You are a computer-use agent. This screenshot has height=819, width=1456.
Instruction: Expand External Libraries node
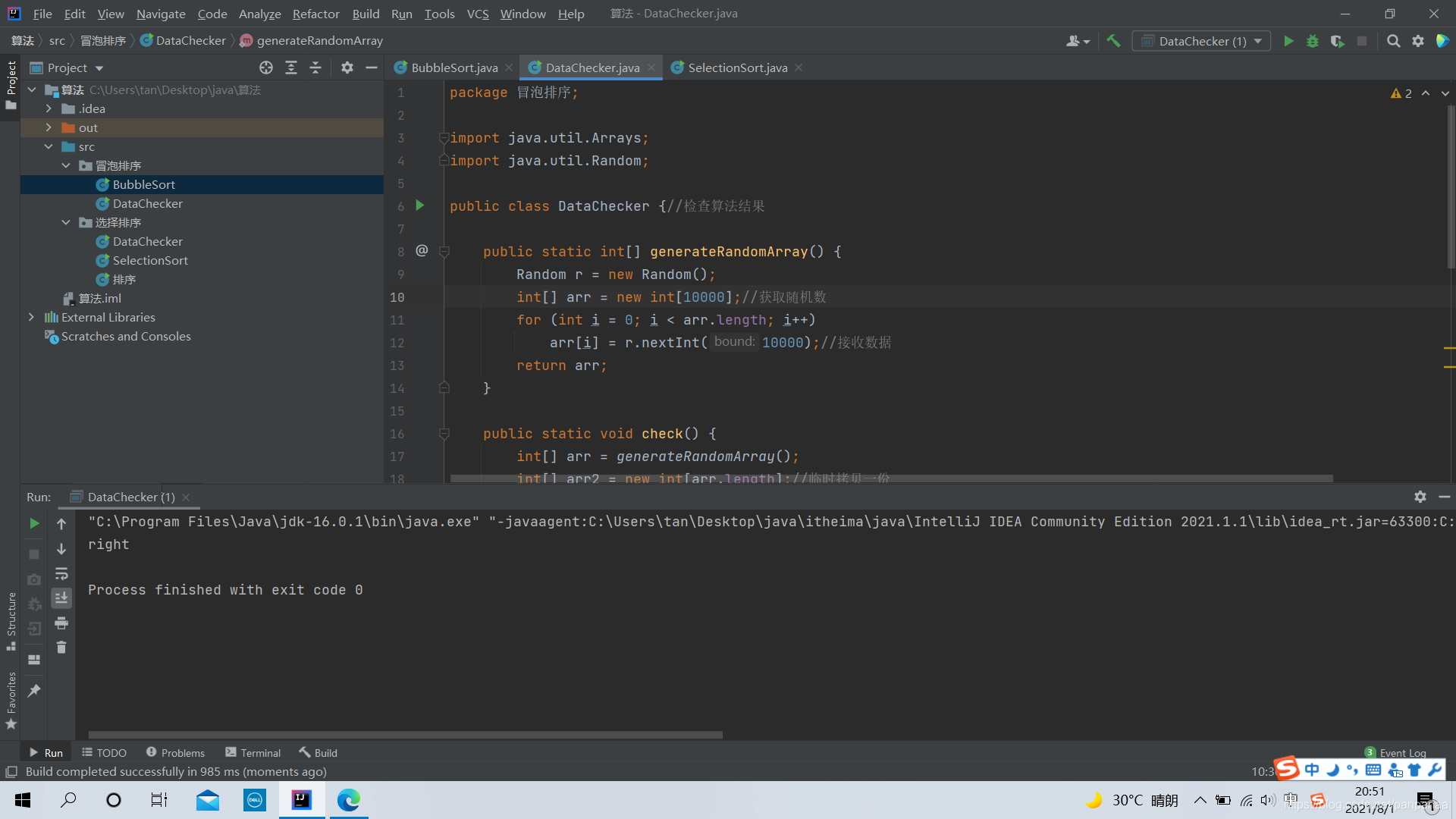coord(31,317)
